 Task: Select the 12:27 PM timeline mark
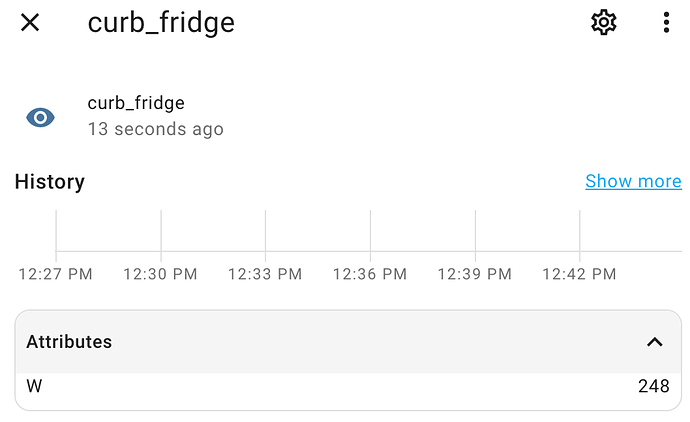click(55, 274)
